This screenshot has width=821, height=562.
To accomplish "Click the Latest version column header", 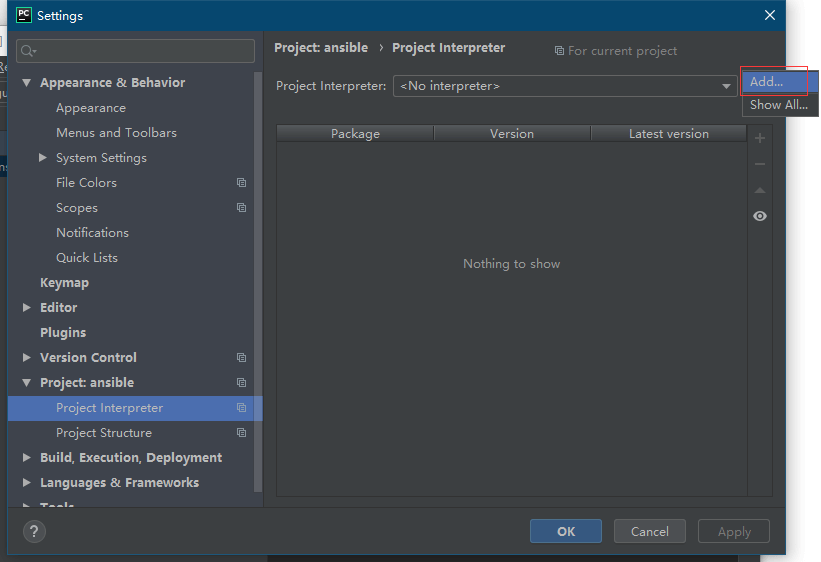I will [669, 134].
